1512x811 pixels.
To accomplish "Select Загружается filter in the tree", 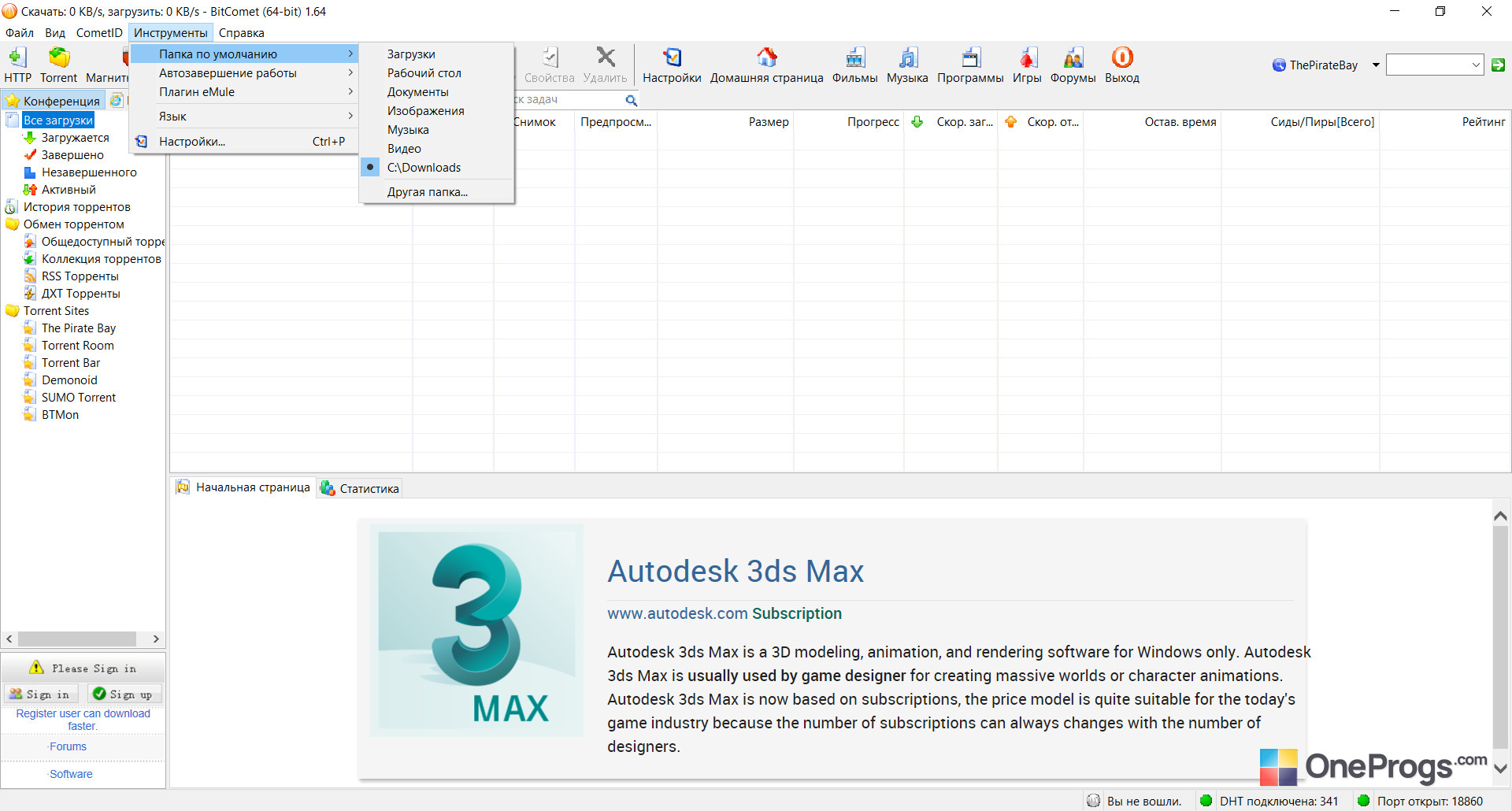I will pyautogui.click(x=76, y=138).
